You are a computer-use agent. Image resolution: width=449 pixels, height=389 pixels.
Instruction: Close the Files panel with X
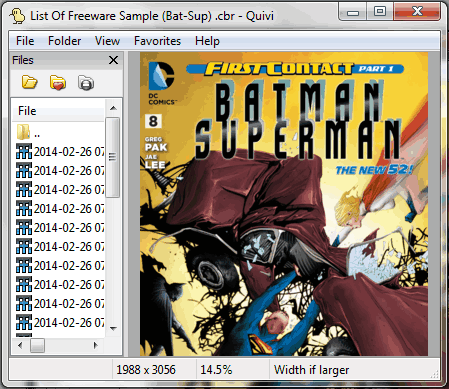[x=113, y=60]
